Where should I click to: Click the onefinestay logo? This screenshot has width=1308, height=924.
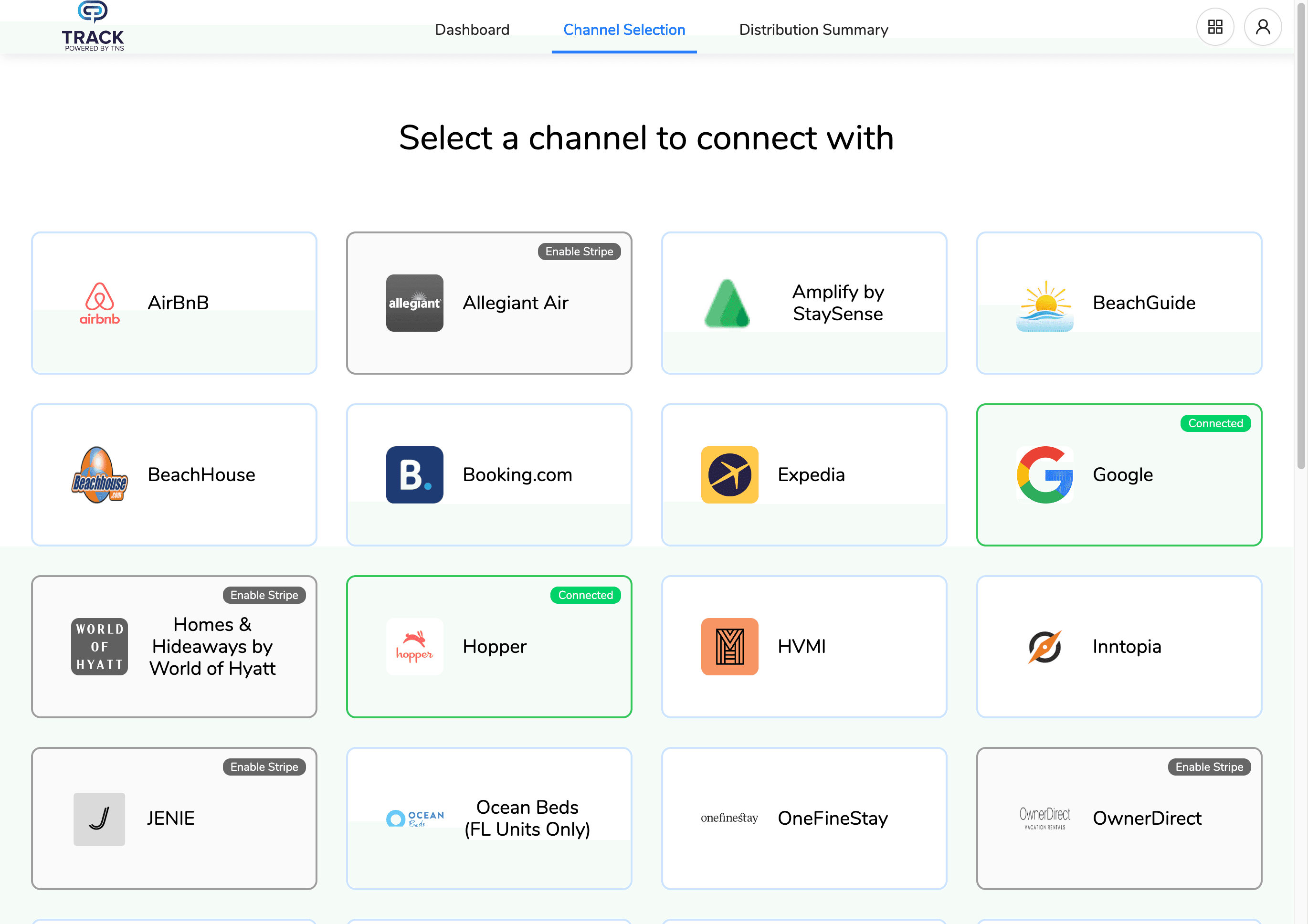[729, 818]
